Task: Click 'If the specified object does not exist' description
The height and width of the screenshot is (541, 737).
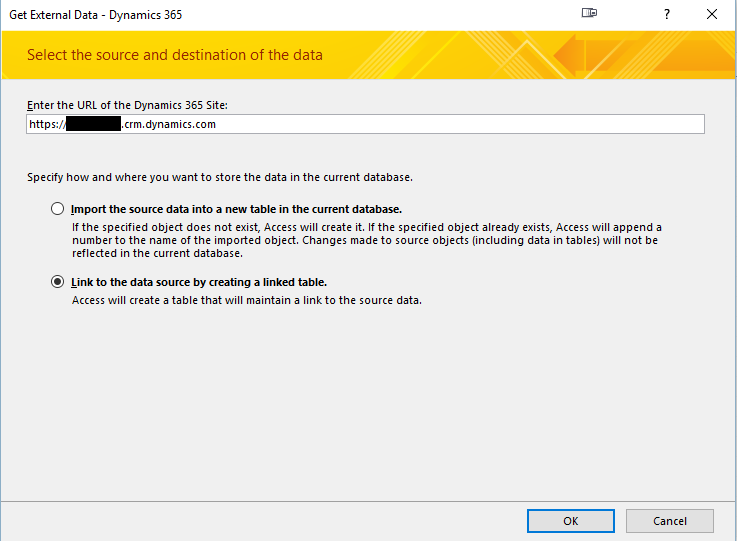Action: [x=367, y=240]
